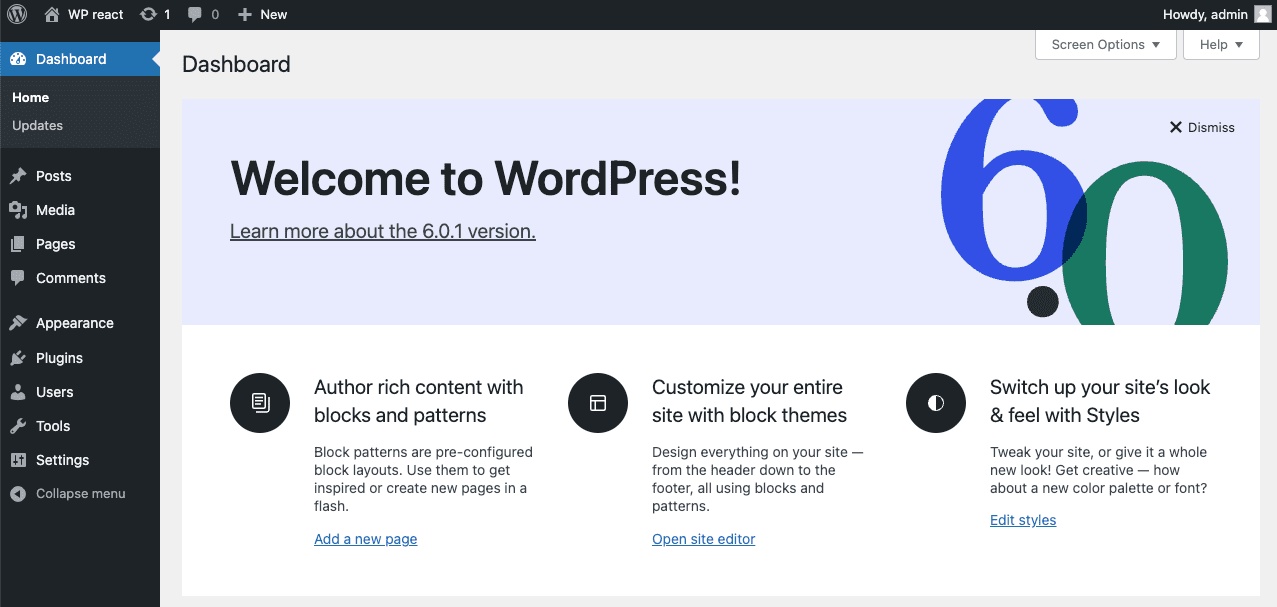Click the plus icon next to New

click(244, 14)
